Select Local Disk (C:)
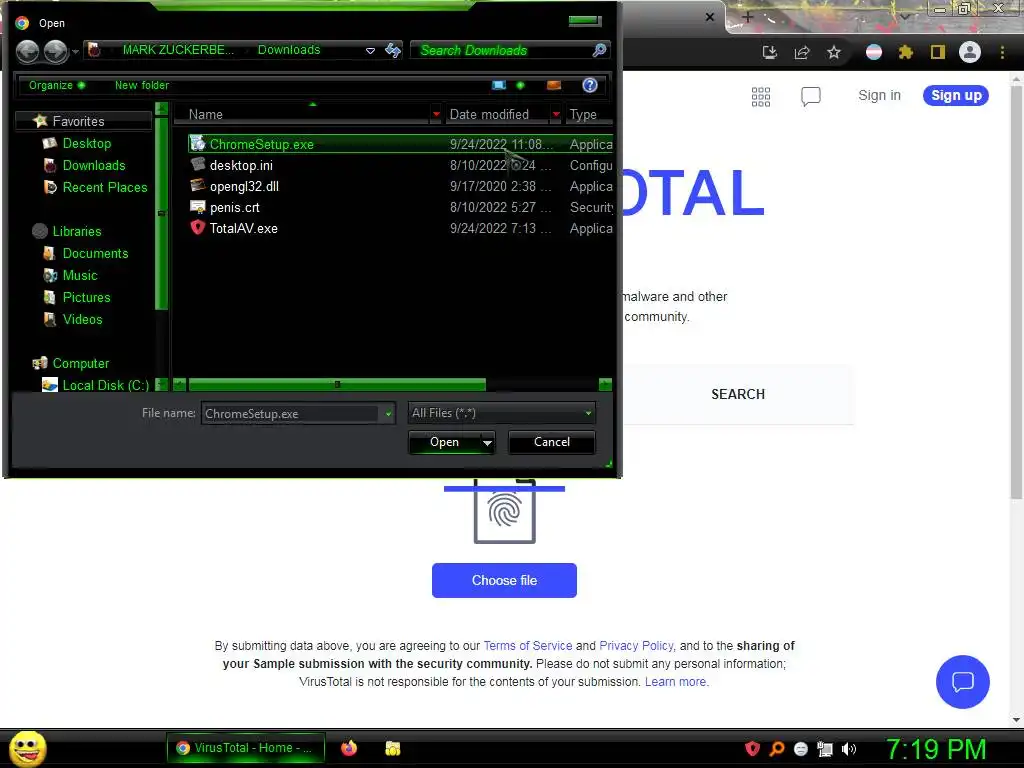The width and height of the screenshot is (1024, 768). click(x=105, y=385)
